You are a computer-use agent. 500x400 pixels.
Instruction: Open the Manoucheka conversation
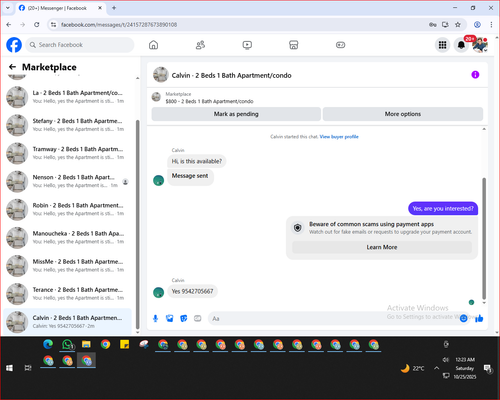(67, 238)
